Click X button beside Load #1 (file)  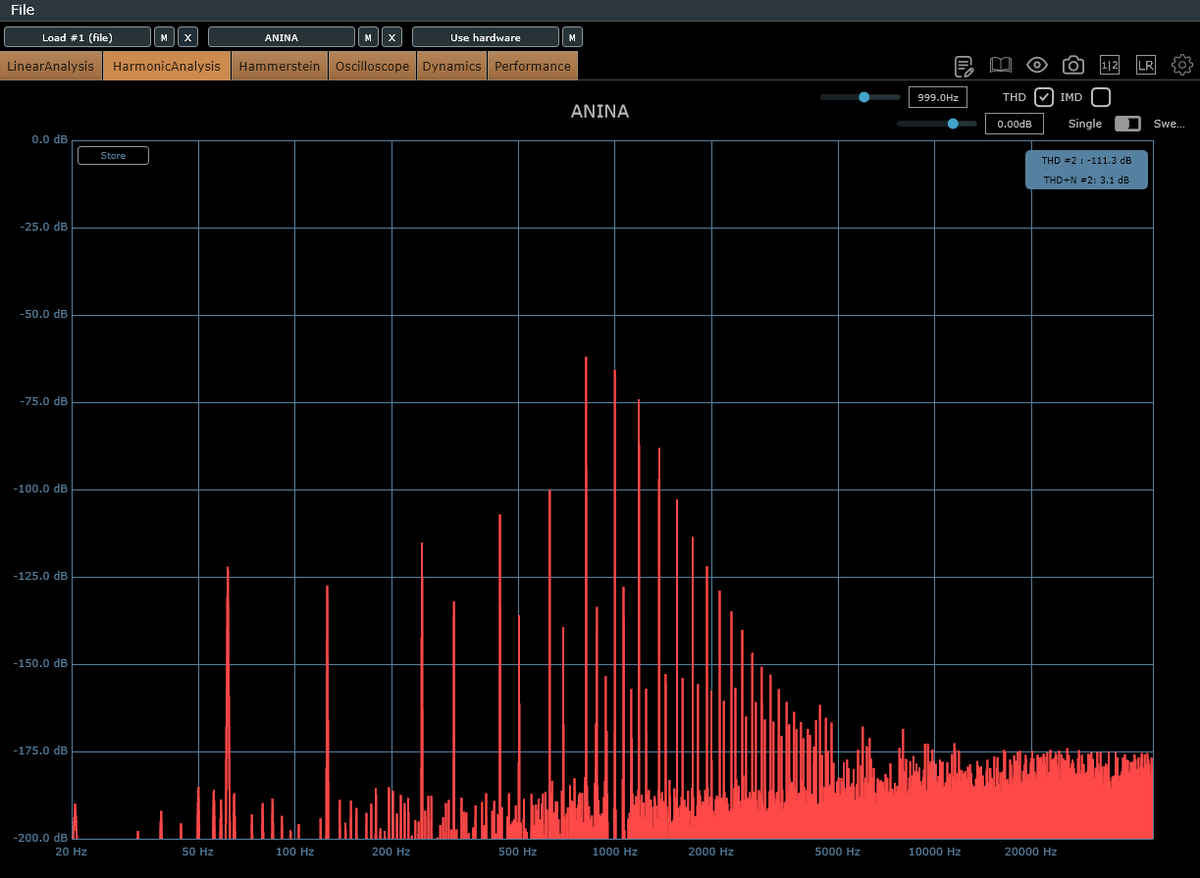[188, 37]
